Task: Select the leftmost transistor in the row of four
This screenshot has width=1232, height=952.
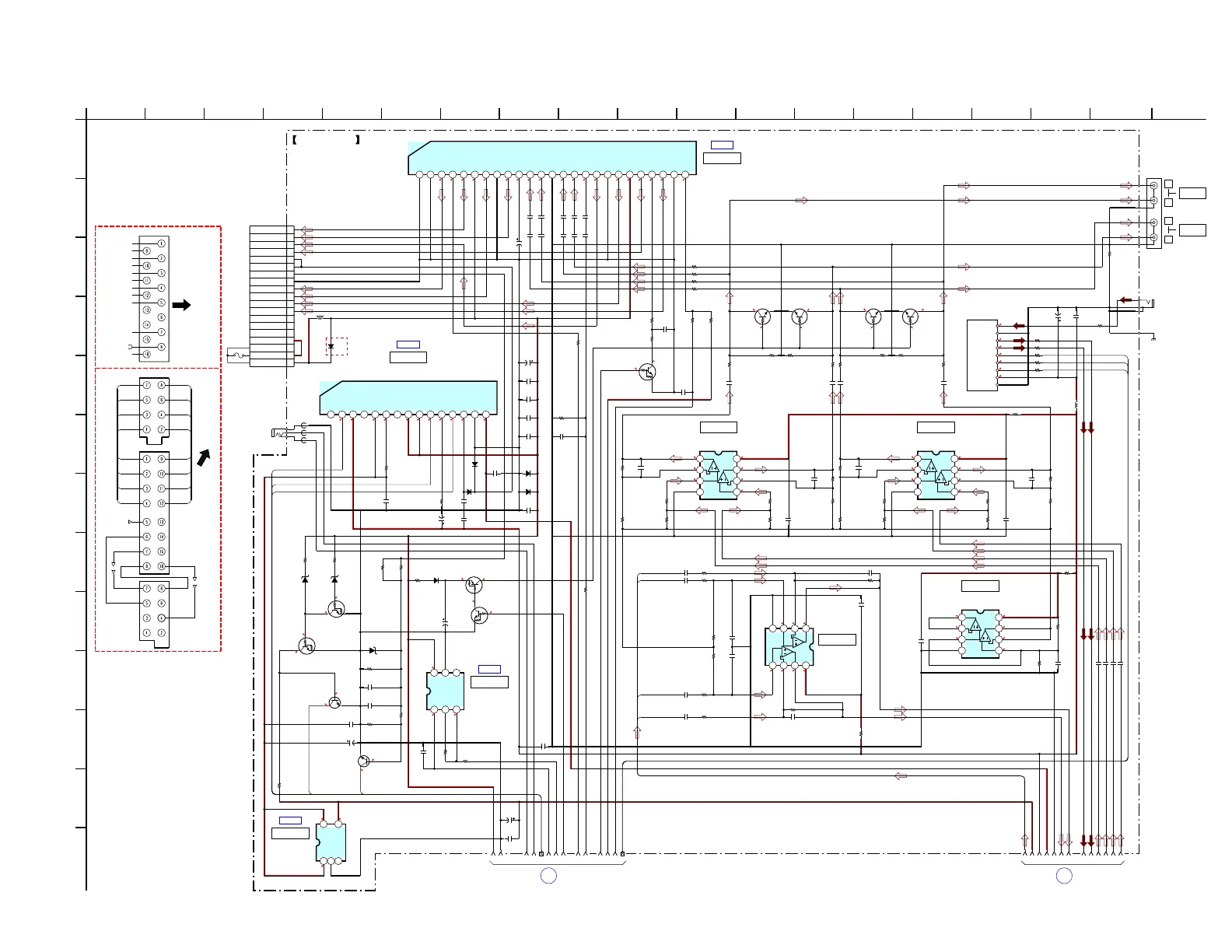Action: click(x=762, y=317)
